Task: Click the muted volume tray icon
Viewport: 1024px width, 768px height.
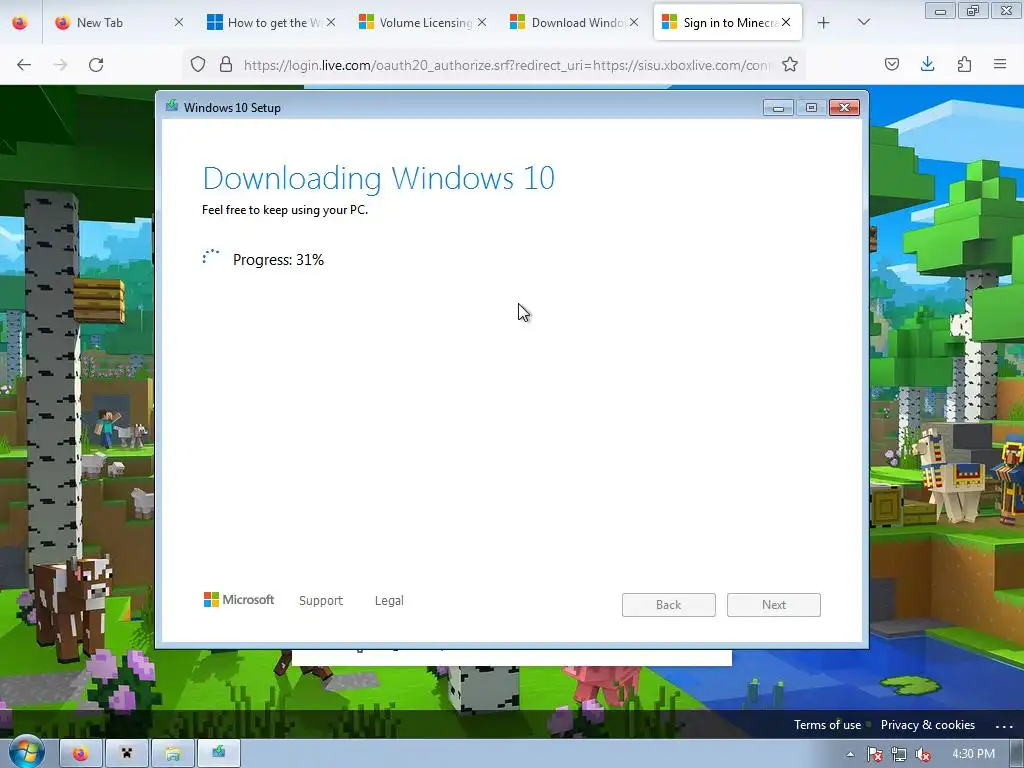Action: point(923,754)
